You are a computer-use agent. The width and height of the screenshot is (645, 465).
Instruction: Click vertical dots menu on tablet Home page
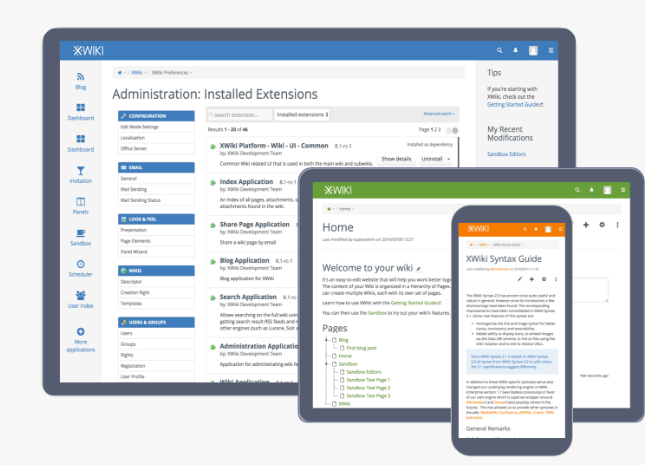(617, 225)
